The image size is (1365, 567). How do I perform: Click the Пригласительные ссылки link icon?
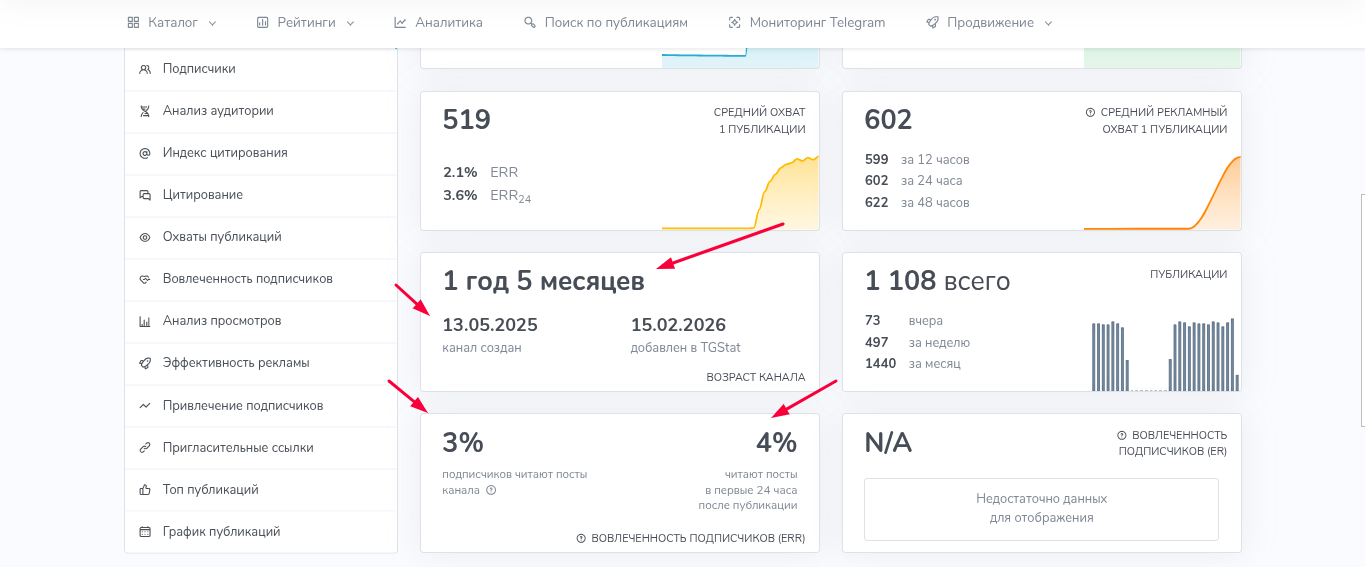click(145, 448)
